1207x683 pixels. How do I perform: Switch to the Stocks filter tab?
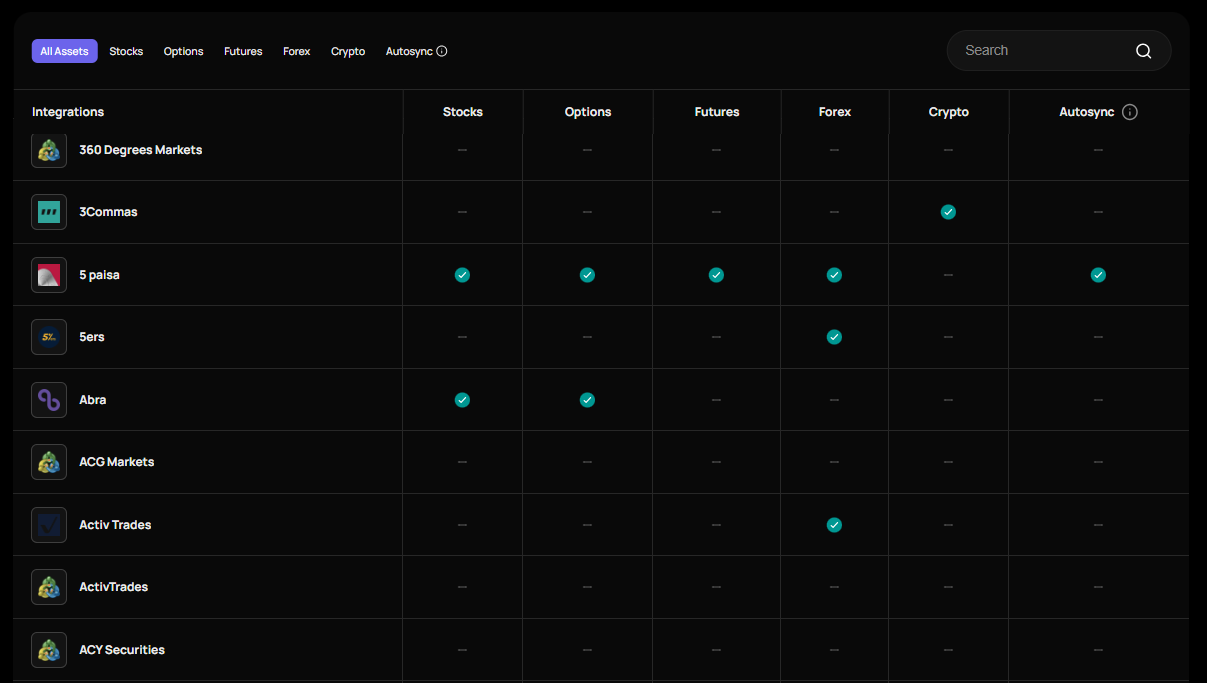[x=126, y=51]
